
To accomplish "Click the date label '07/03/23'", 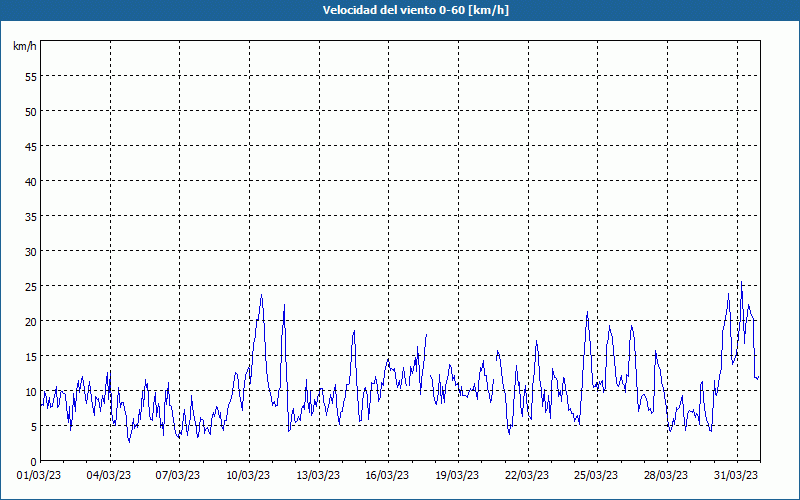I will pyautogui.click(x=178, y=475).
